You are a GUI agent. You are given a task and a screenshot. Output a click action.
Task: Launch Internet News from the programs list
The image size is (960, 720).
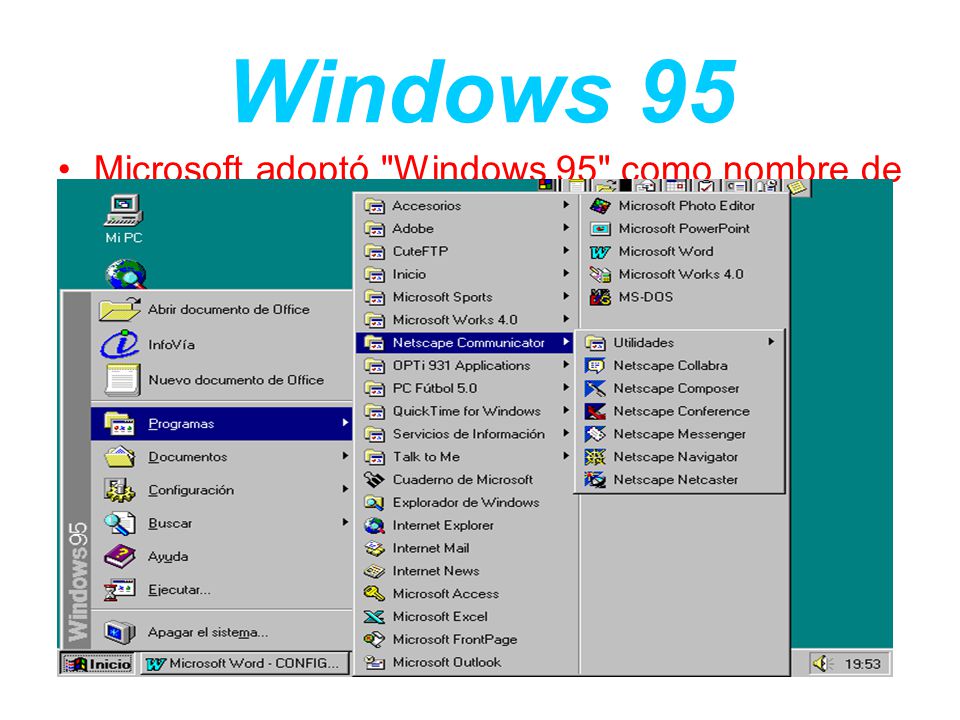(465, 571)
